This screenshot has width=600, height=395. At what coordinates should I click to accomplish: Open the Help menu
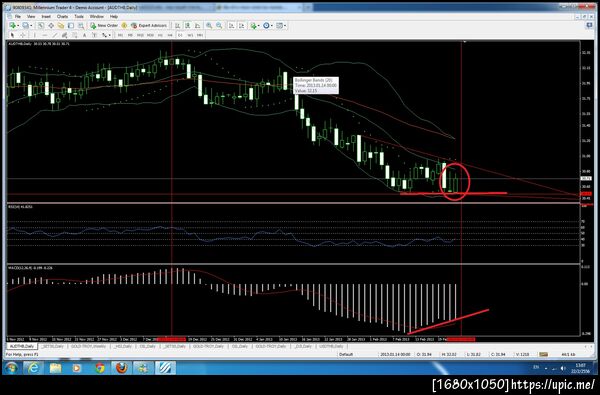coord(114,16)
